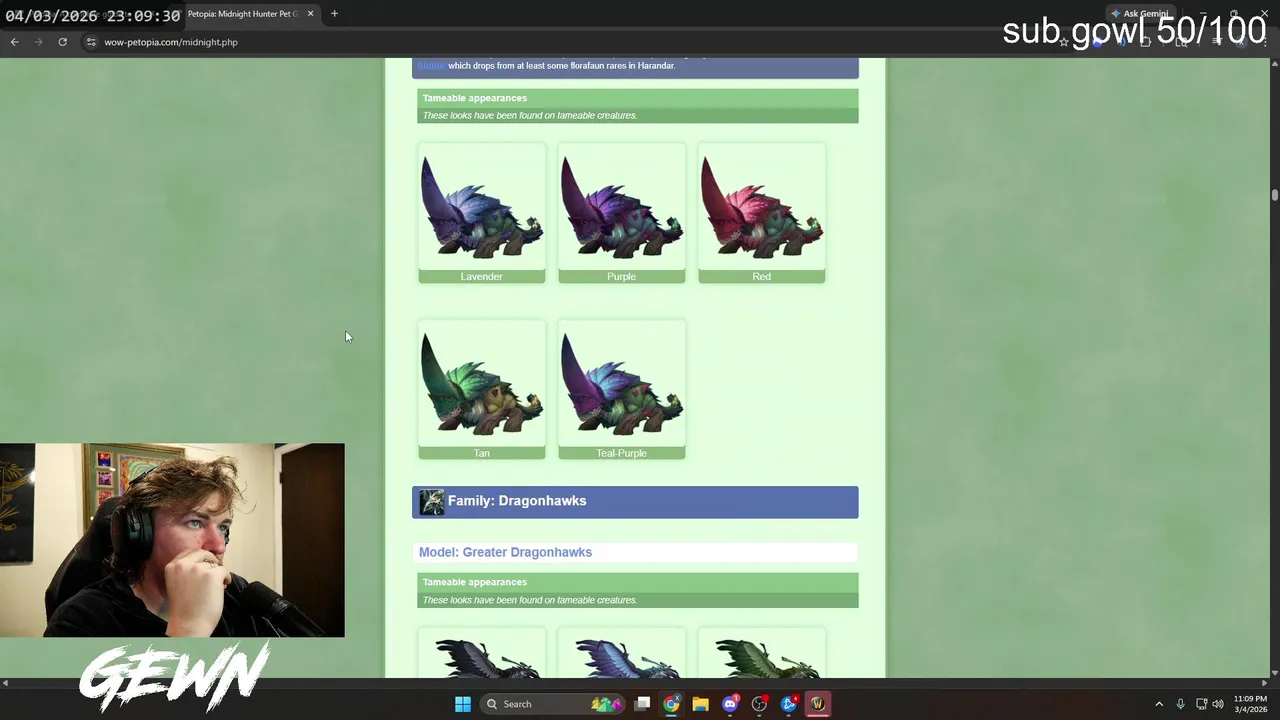
Task: View site information icon in address bar
Action: point(90,42)
